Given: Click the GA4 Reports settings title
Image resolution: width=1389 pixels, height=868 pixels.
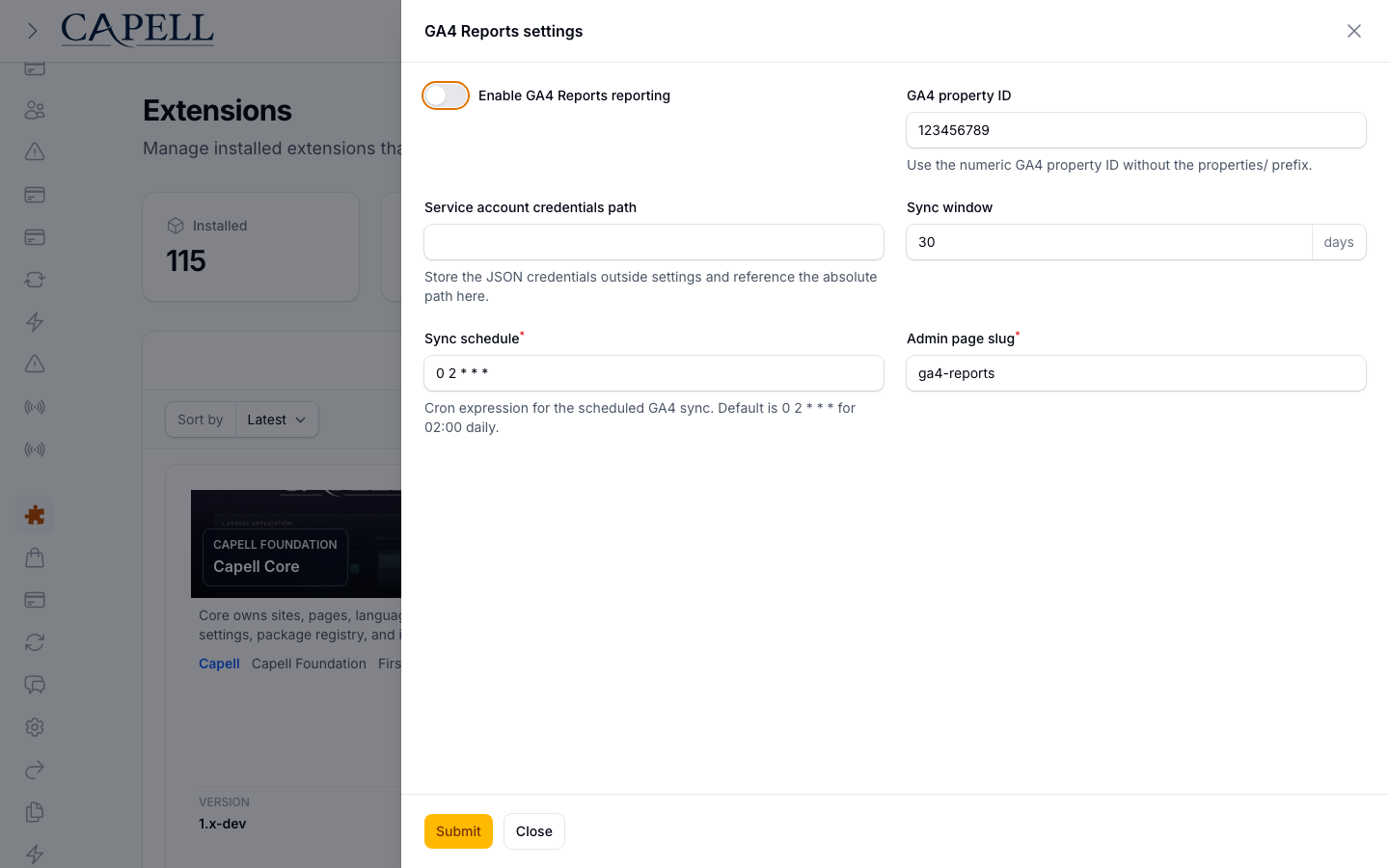Looking at the screenshot, I should point(504,31).
